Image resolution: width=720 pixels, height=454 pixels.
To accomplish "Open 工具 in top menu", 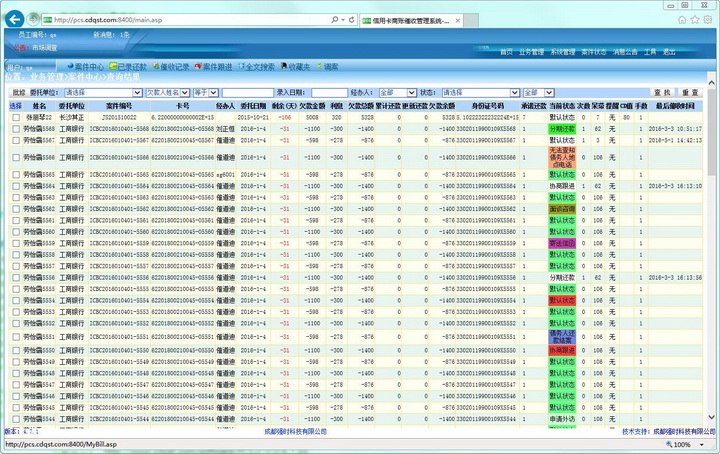I will pos(650,52).
